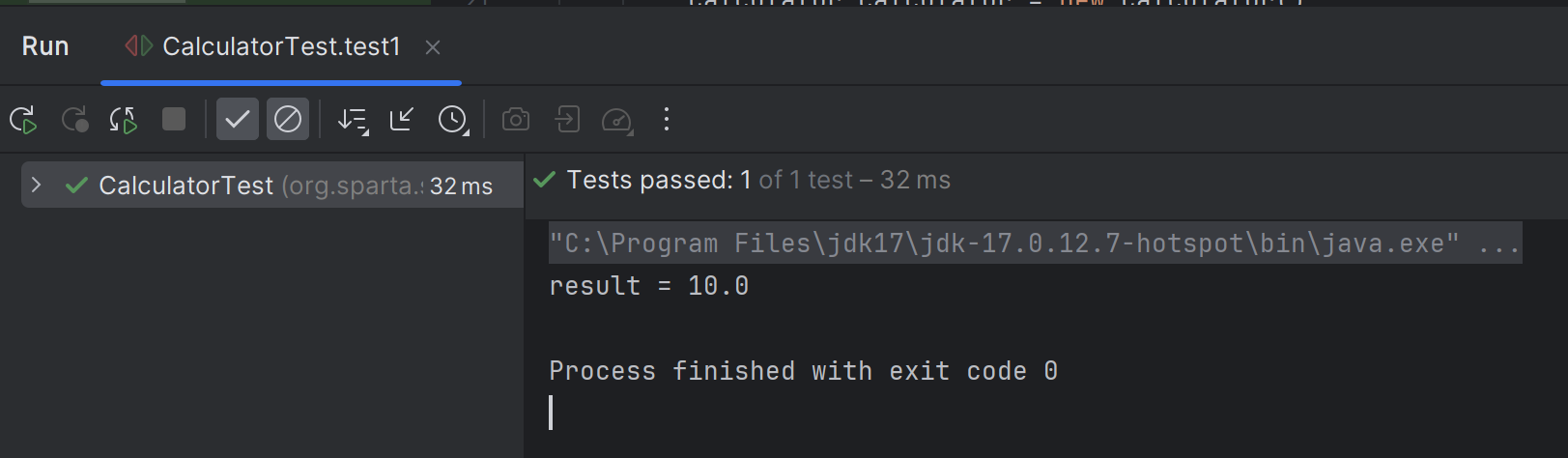1568x458 pixels.
Task: Select the CalculatorTest result row
Action: coord(272,185)
